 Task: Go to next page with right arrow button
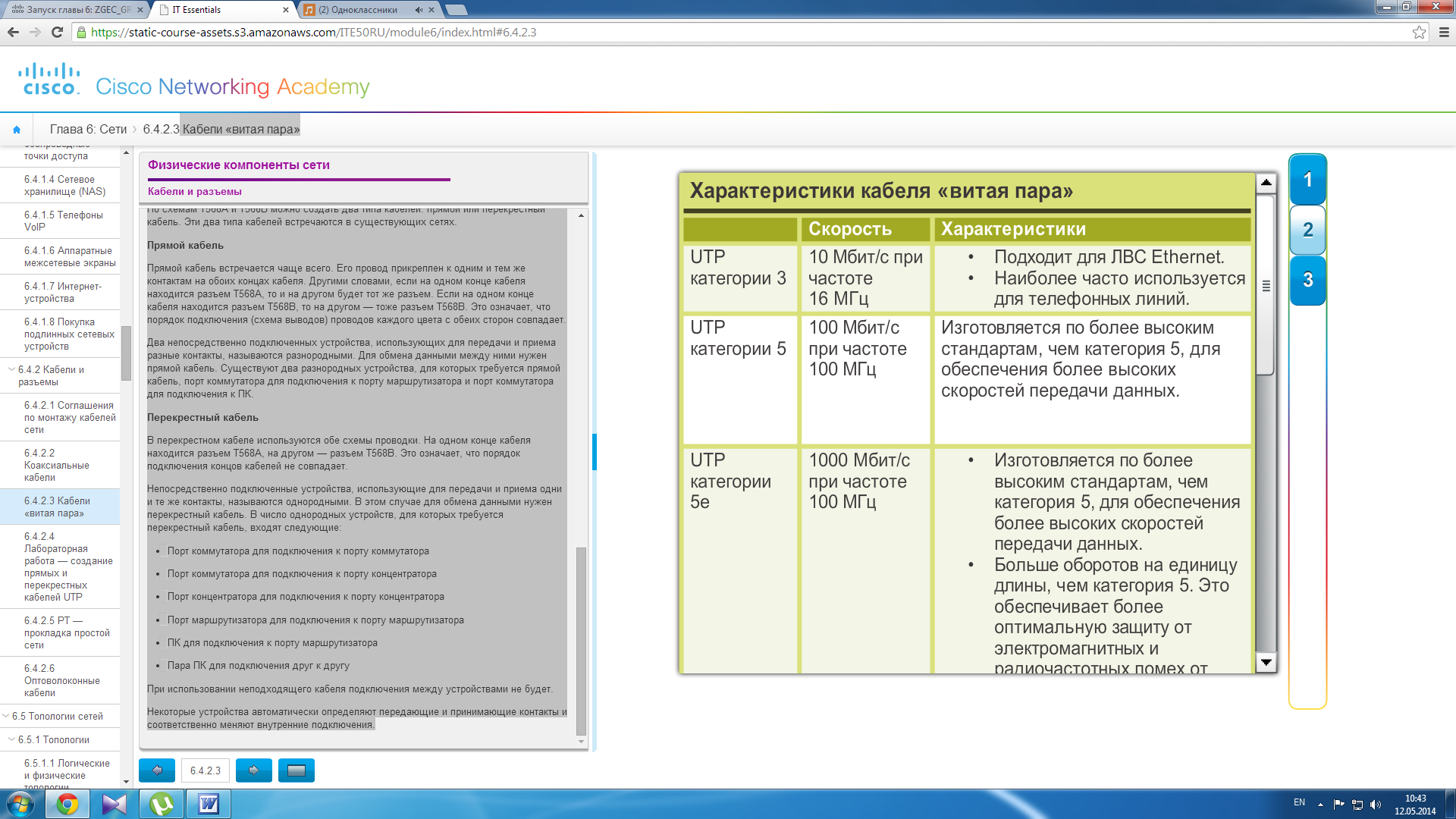point(254,770)
